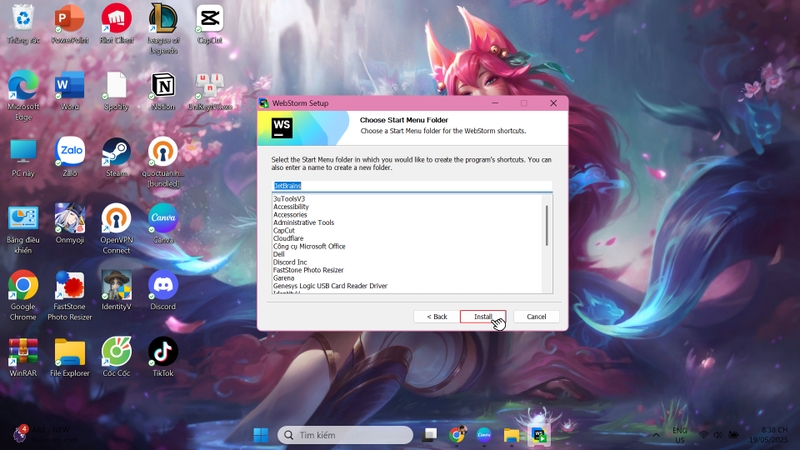Select Genesys Logic USB Card Reader Driver

pos(330,286)
